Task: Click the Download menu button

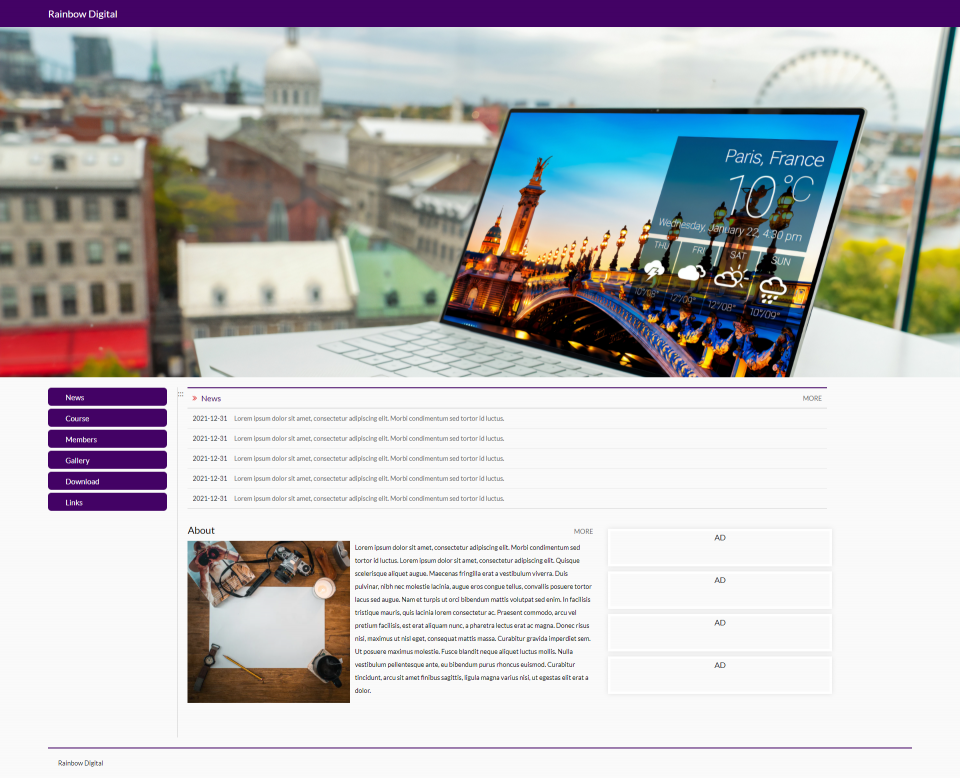Action: pos(107,481)
